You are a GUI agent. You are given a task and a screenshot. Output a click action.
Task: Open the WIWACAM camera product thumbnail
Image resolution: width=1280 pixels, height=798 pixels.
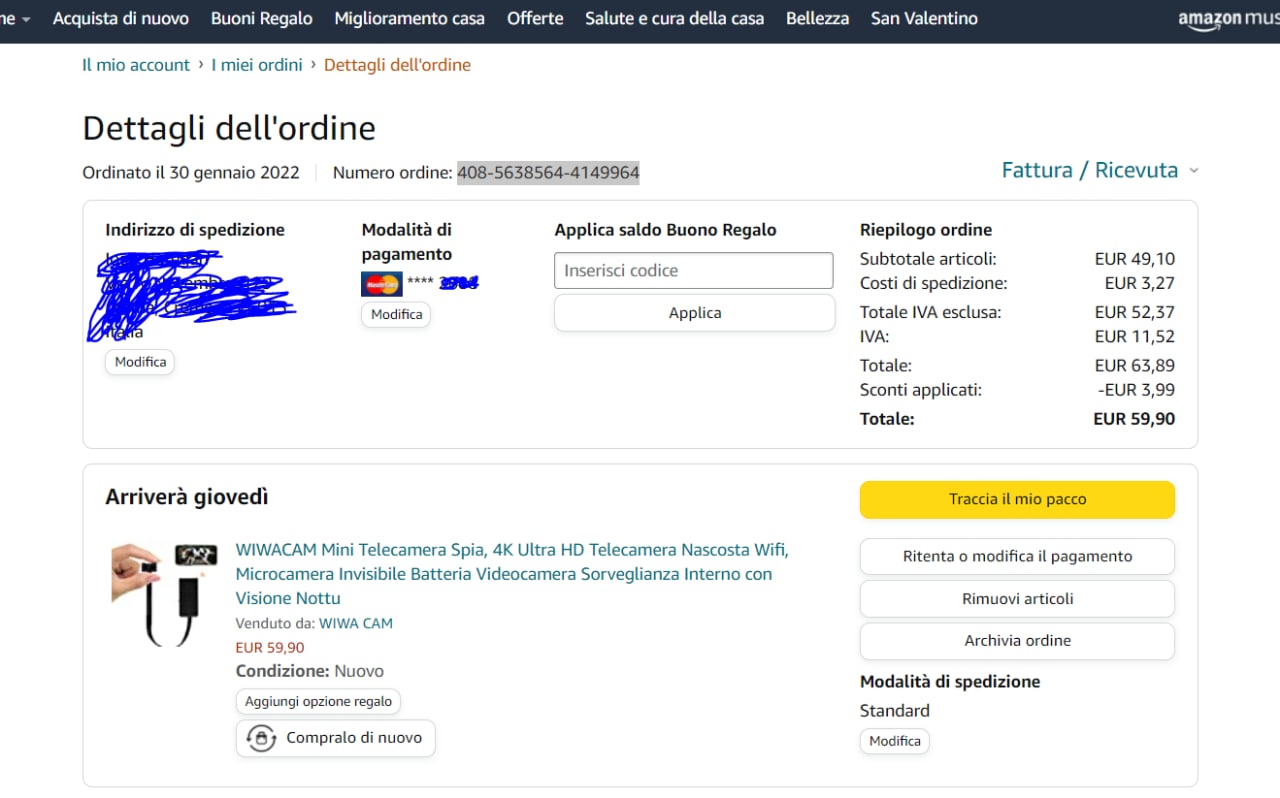point(164,594)
